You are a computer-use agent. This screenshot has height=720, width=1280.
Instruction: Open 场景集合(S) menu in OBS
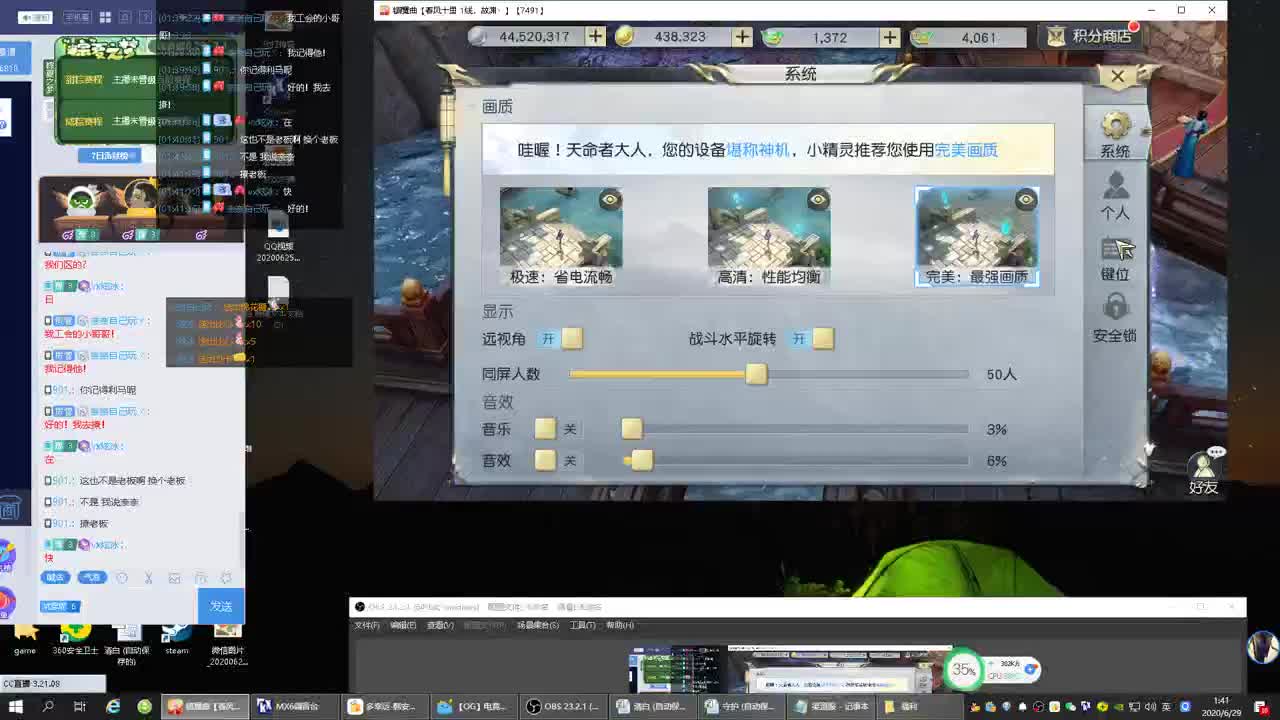tap(537, 625)
